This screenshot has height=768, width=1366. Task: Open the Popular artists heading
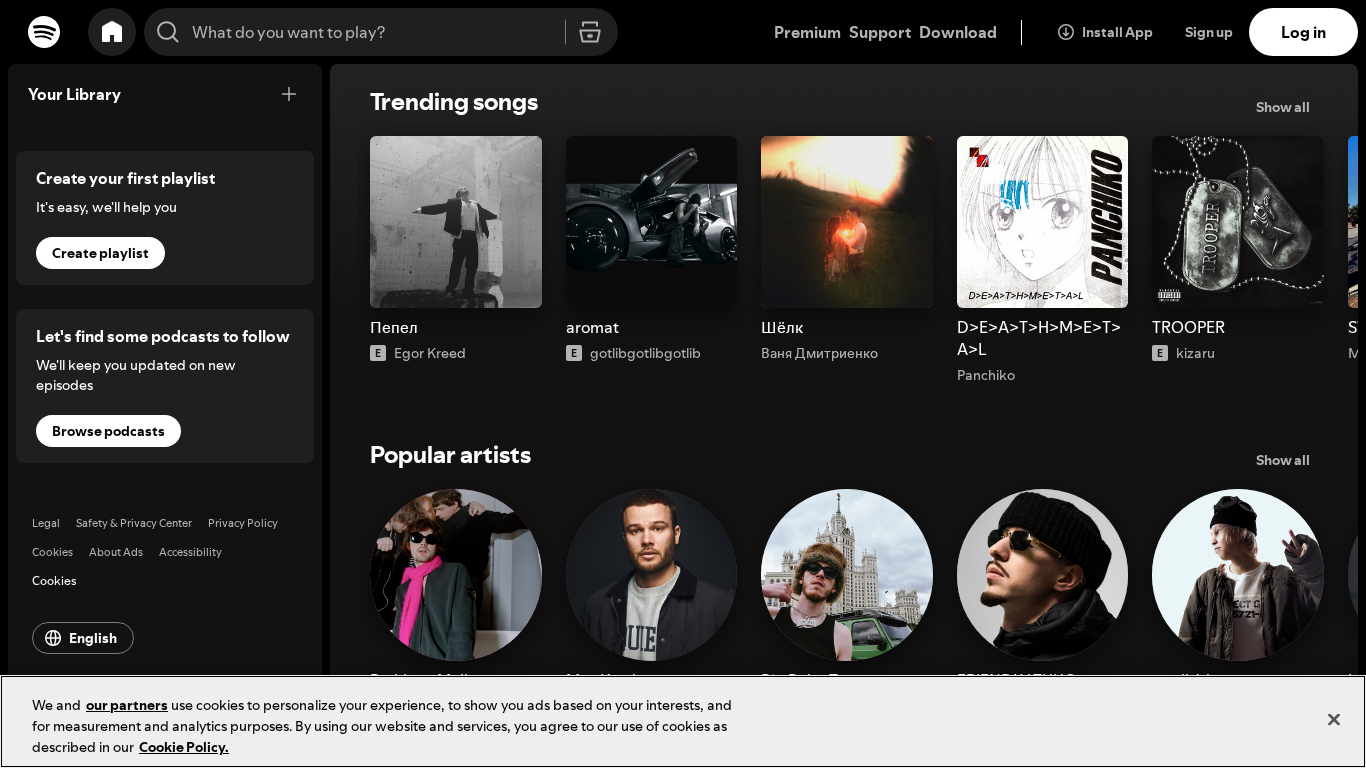pyautogui.click(x=450, y=455)
